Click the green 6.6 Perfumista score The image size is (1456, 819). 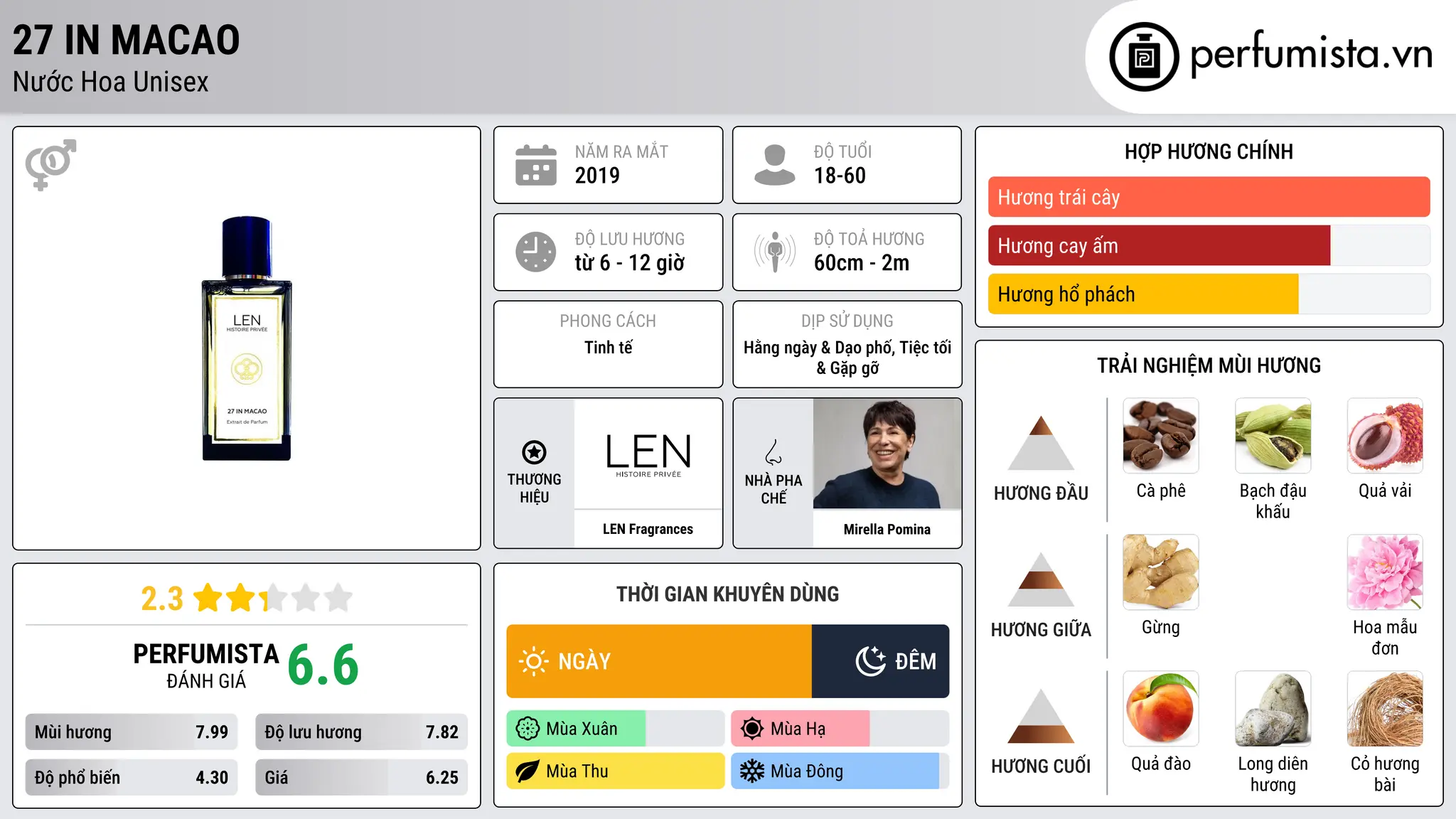pos(323,665)
